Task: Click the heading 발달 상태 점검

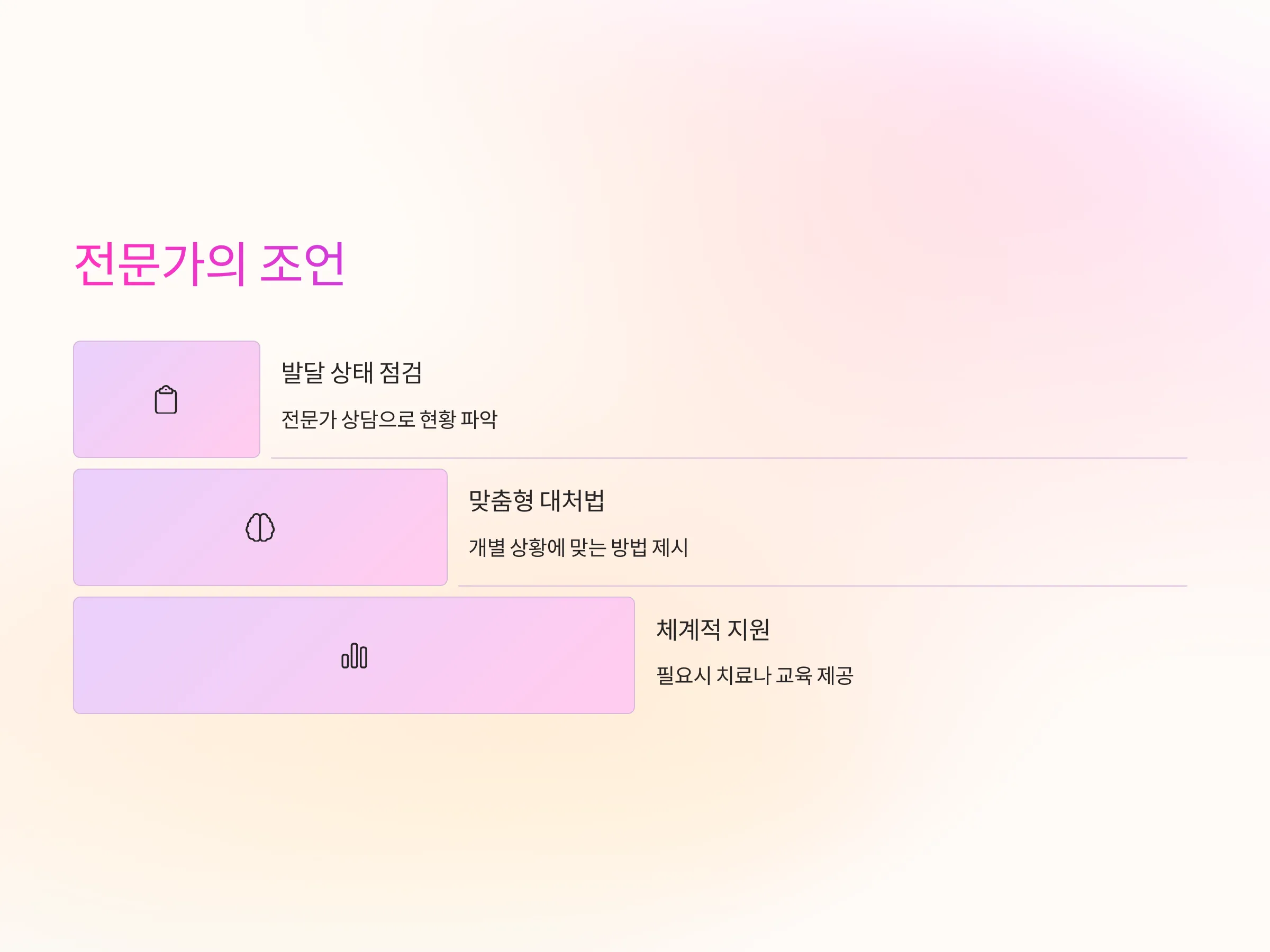Action: click(x=352, y=373)
